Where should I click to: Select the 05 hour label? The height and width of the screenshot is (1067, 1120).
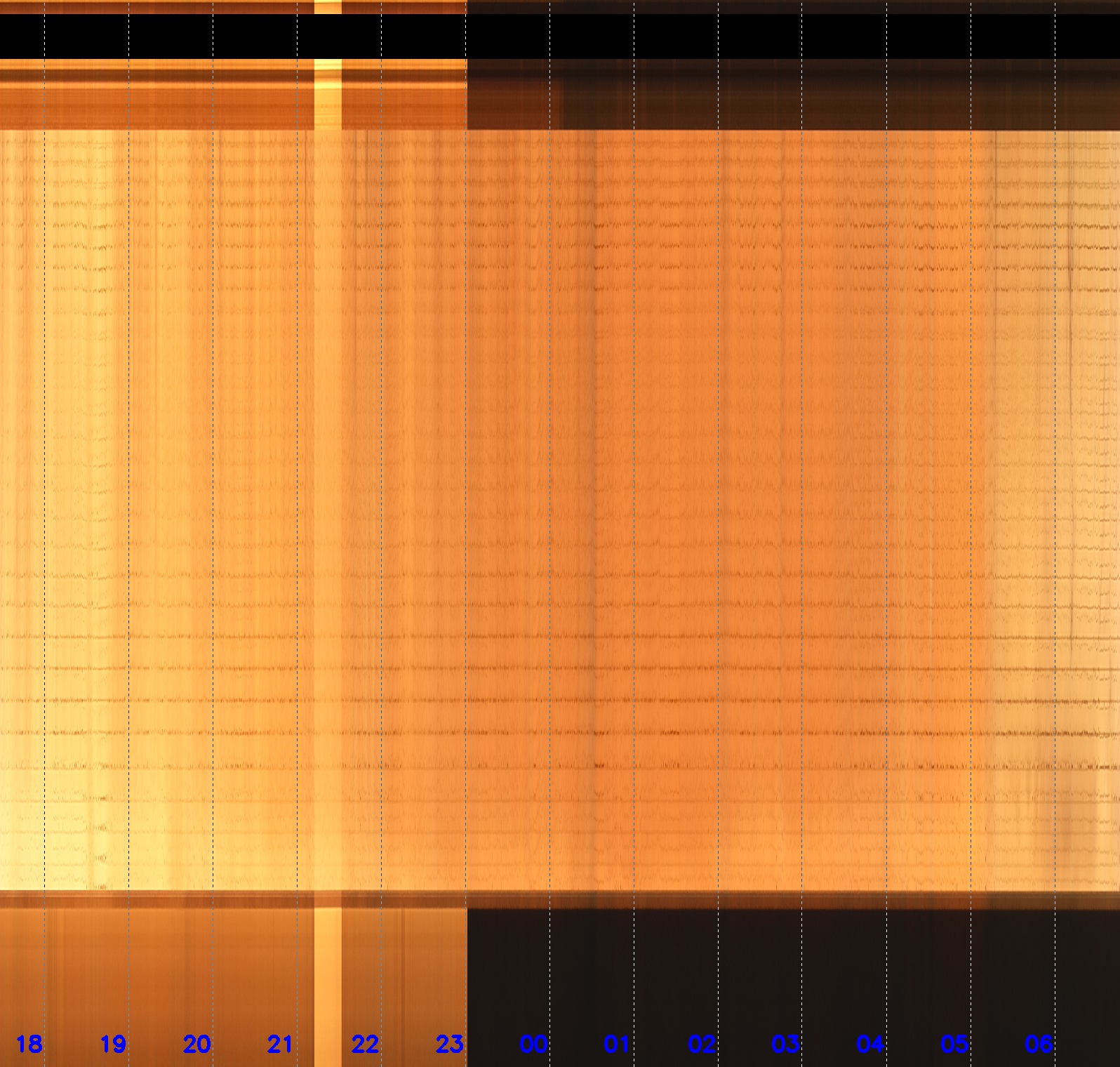click(x=954, y=1045)
